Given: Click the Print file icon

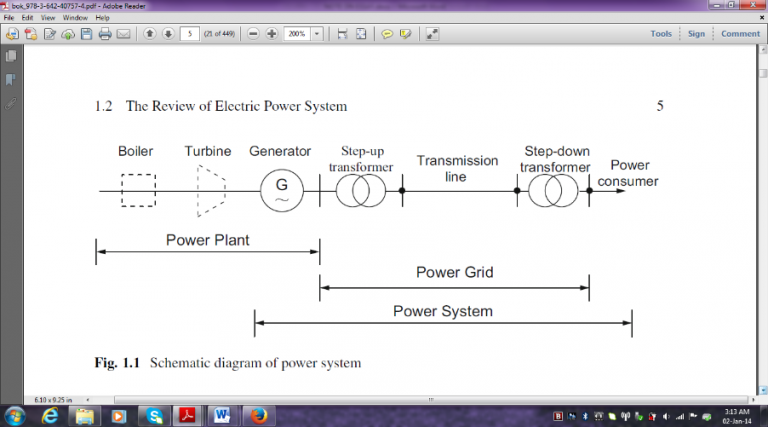Looking at the screenshot, I should point(104,34).
